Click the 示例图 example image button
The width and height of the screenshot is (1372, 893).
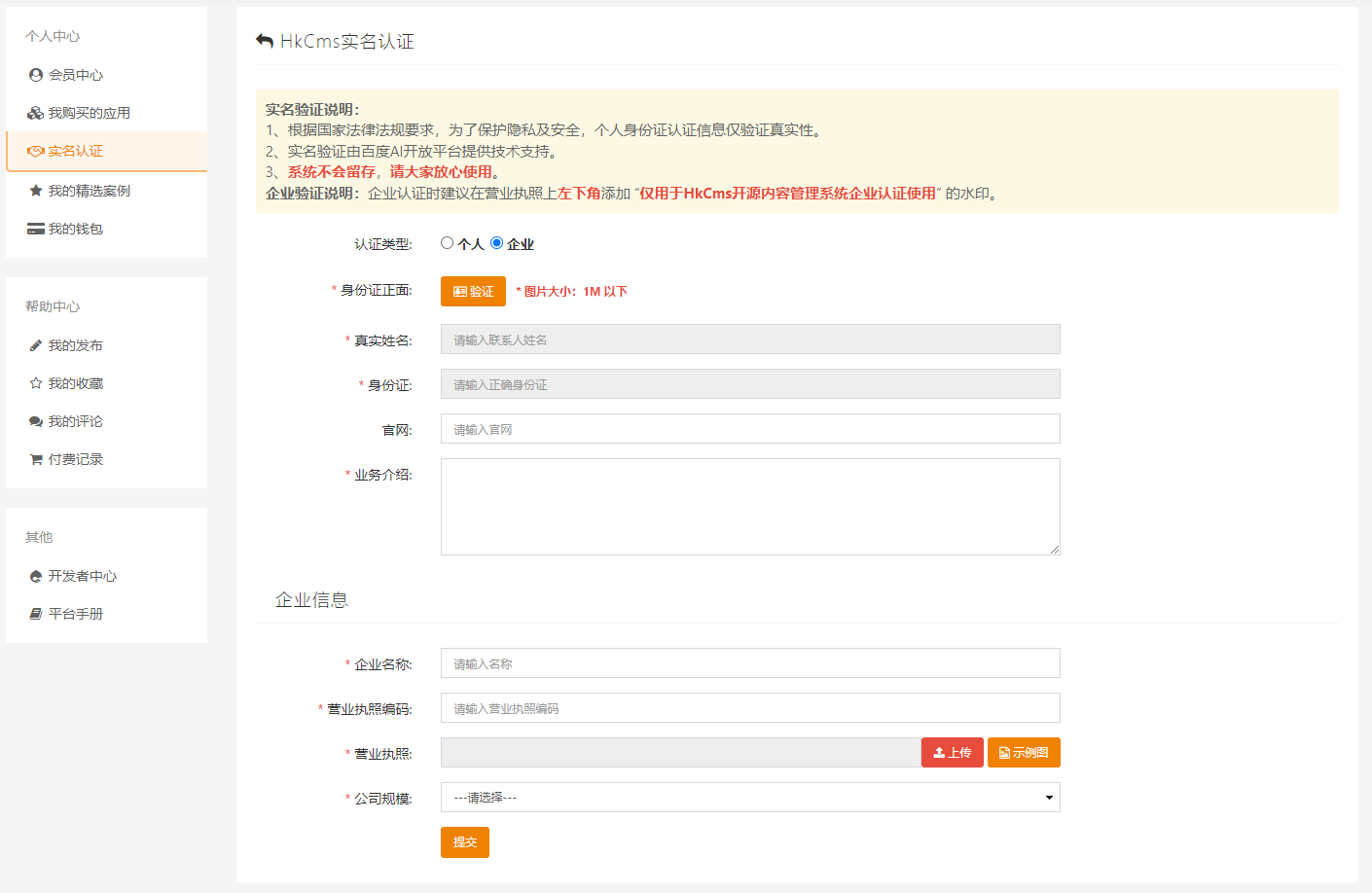1024,753
